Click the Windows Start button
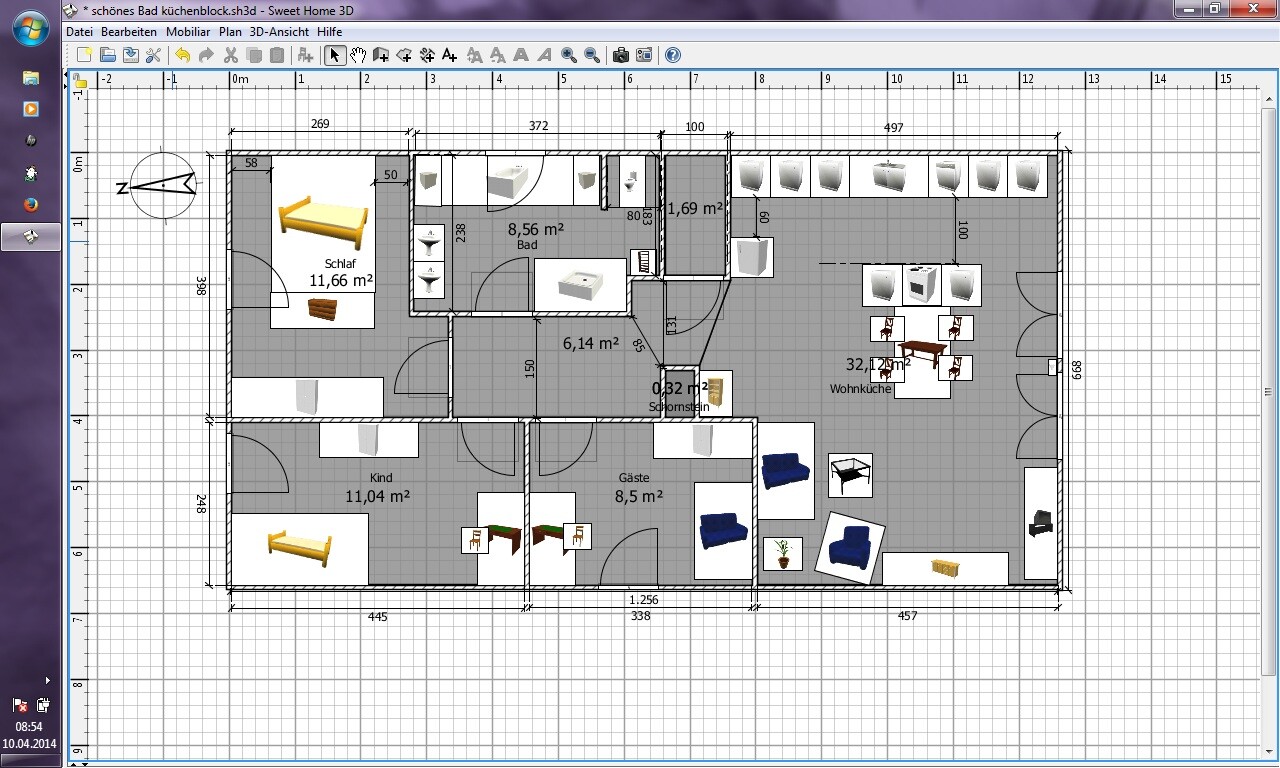 30,27
